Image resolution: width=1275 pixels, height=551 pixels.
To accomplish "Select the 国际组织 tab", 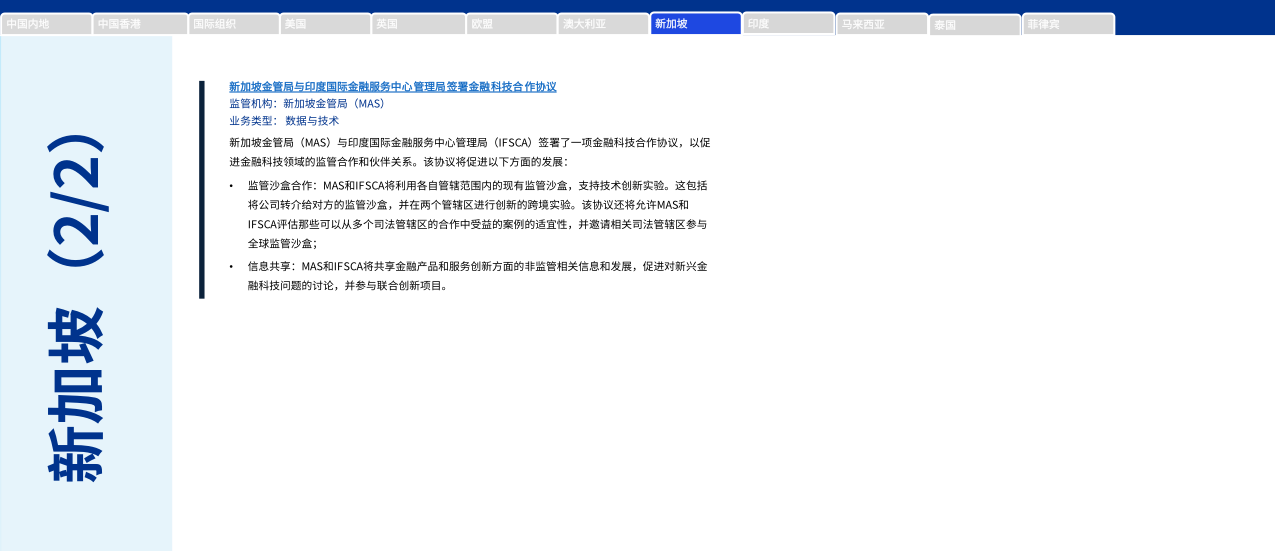I will click(233, 24).
